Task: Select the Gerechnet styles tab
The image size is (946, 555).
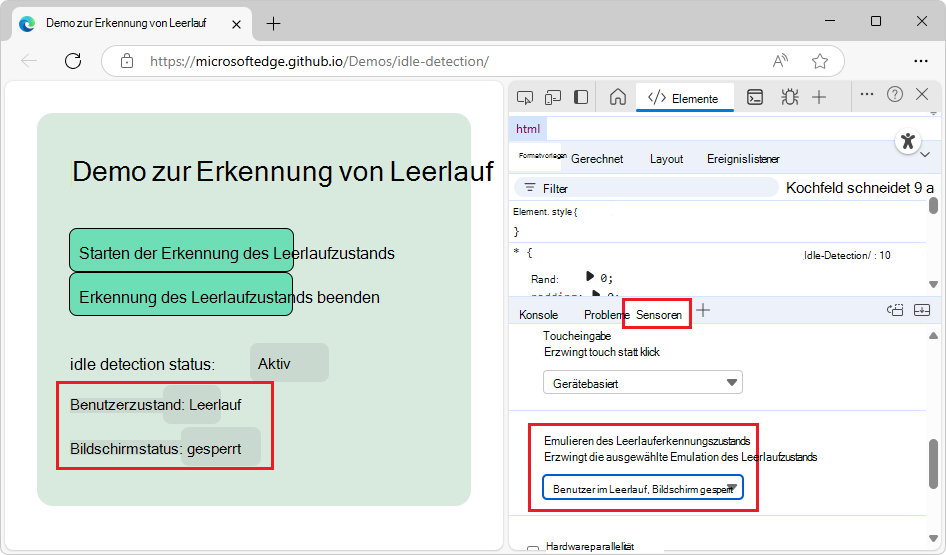Action: coord(597,159)
